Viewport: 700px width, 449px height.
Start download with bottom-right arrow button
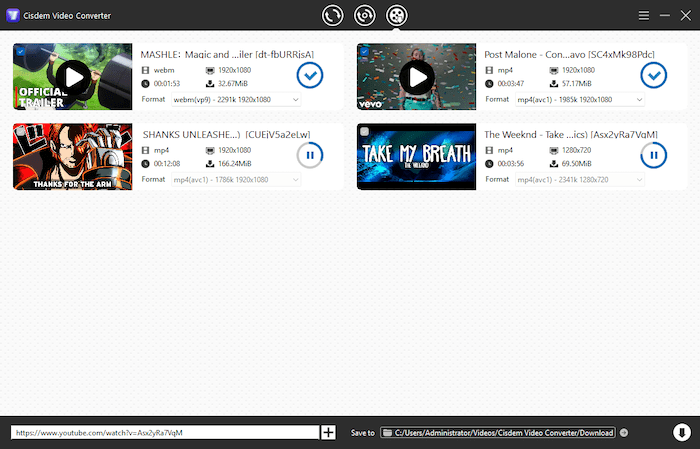682,432
